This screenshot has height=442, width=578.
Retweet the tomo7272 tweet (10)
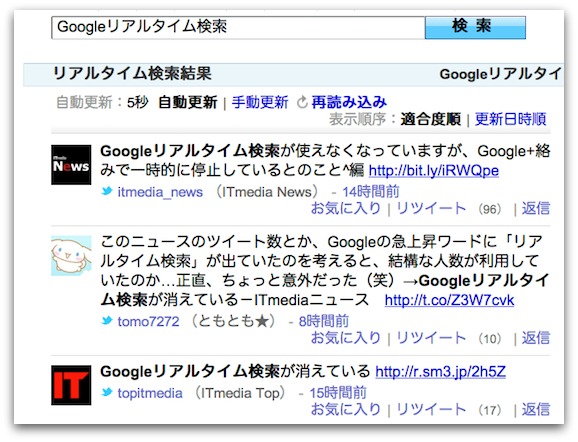coord(431,338)
